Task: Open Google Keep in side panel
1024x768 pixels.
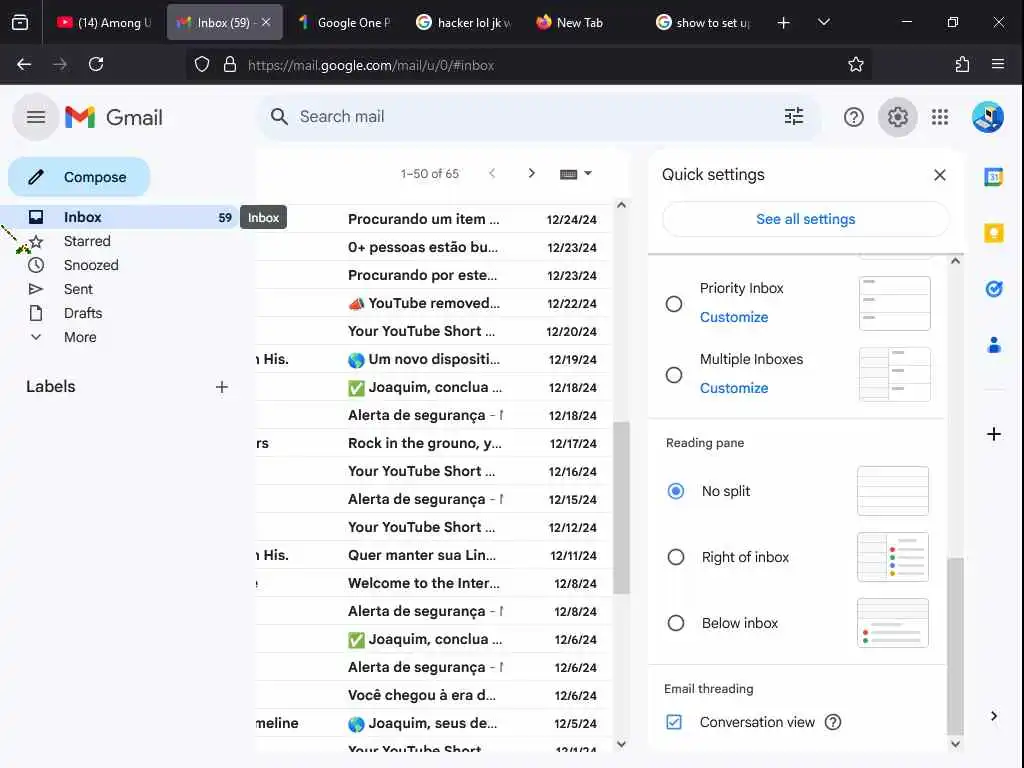Action: click(x=993, y=232)
